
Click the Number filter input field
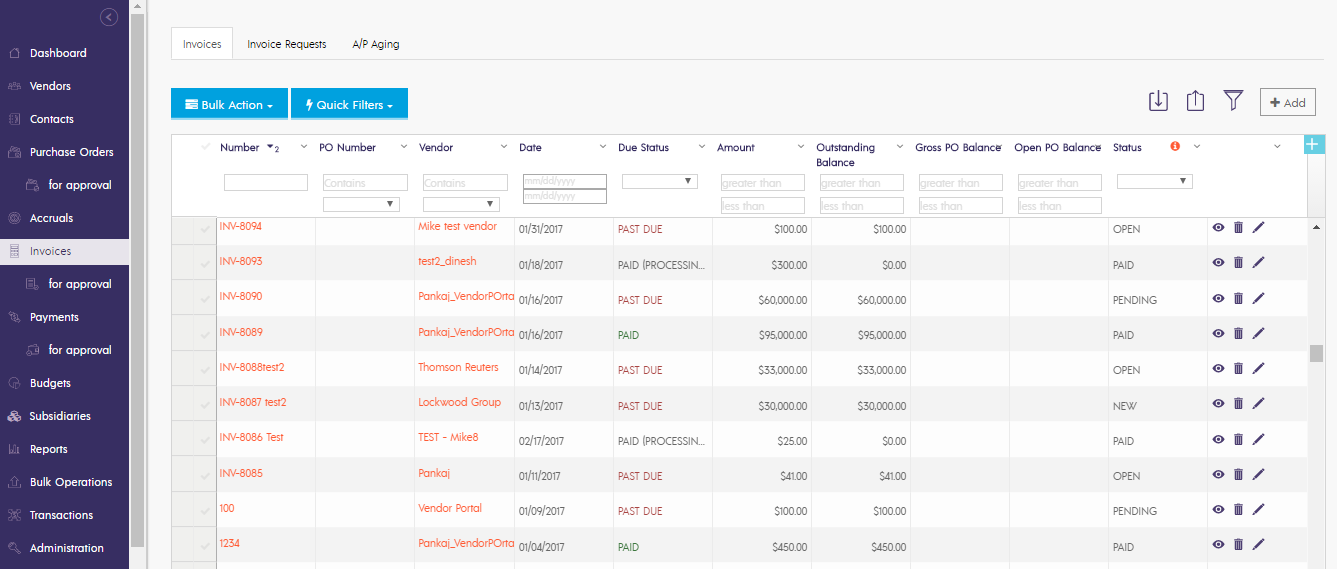pyautogui.click(x=265, y=182)
